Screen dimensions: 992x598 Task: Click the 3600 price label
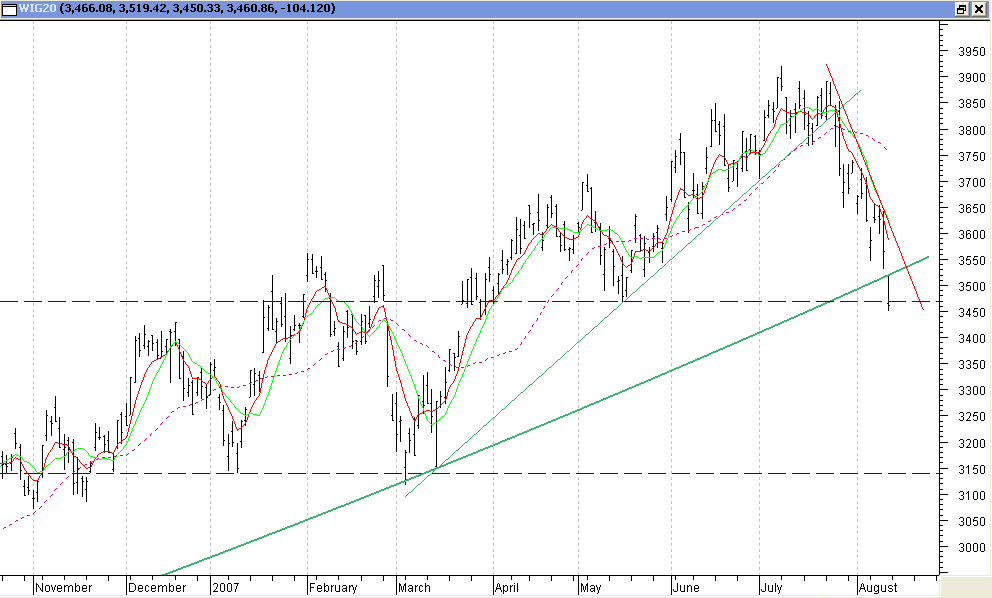click(x=971, y=234)
